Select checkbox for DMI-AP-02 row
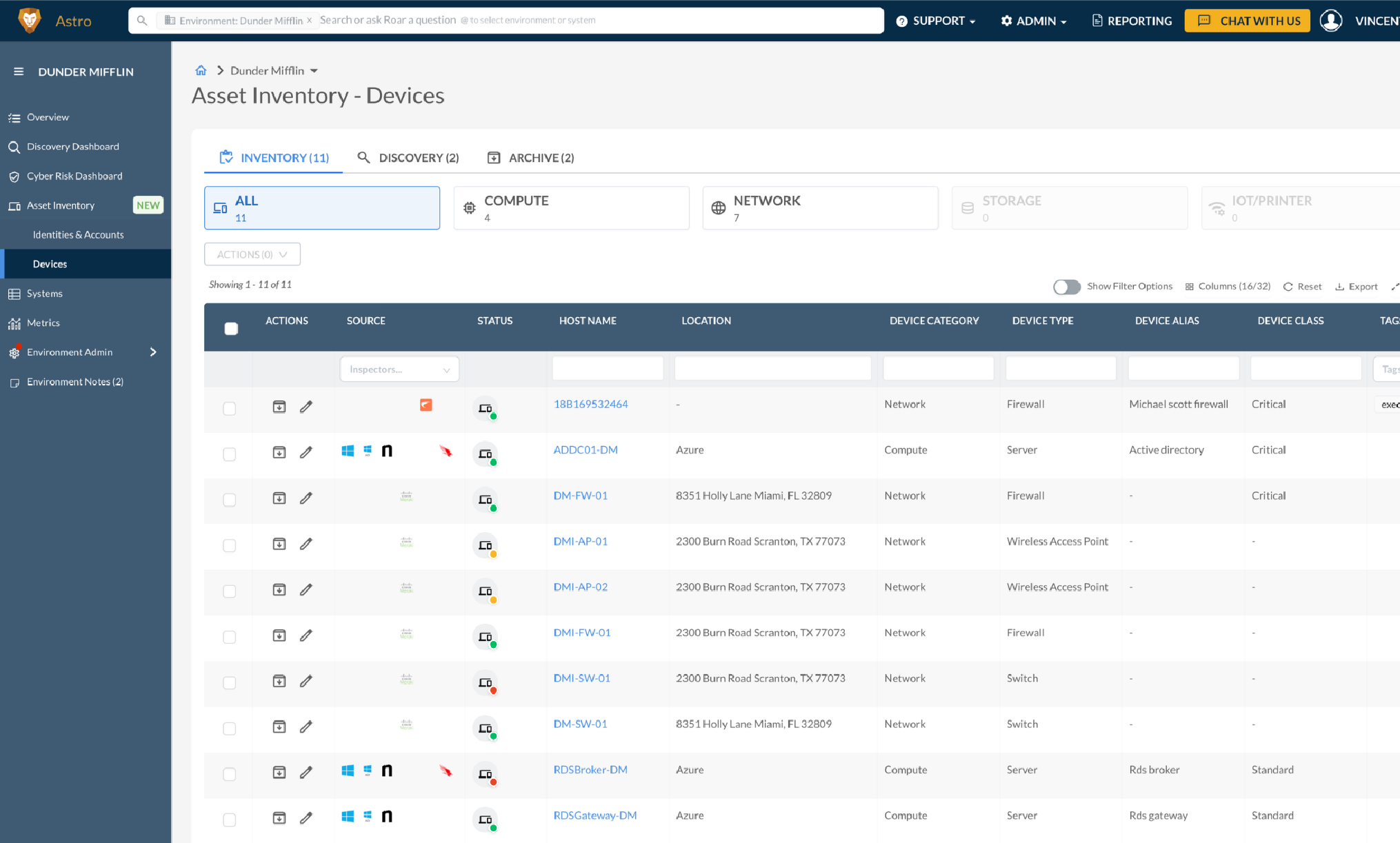 click(x=230, y=591)
